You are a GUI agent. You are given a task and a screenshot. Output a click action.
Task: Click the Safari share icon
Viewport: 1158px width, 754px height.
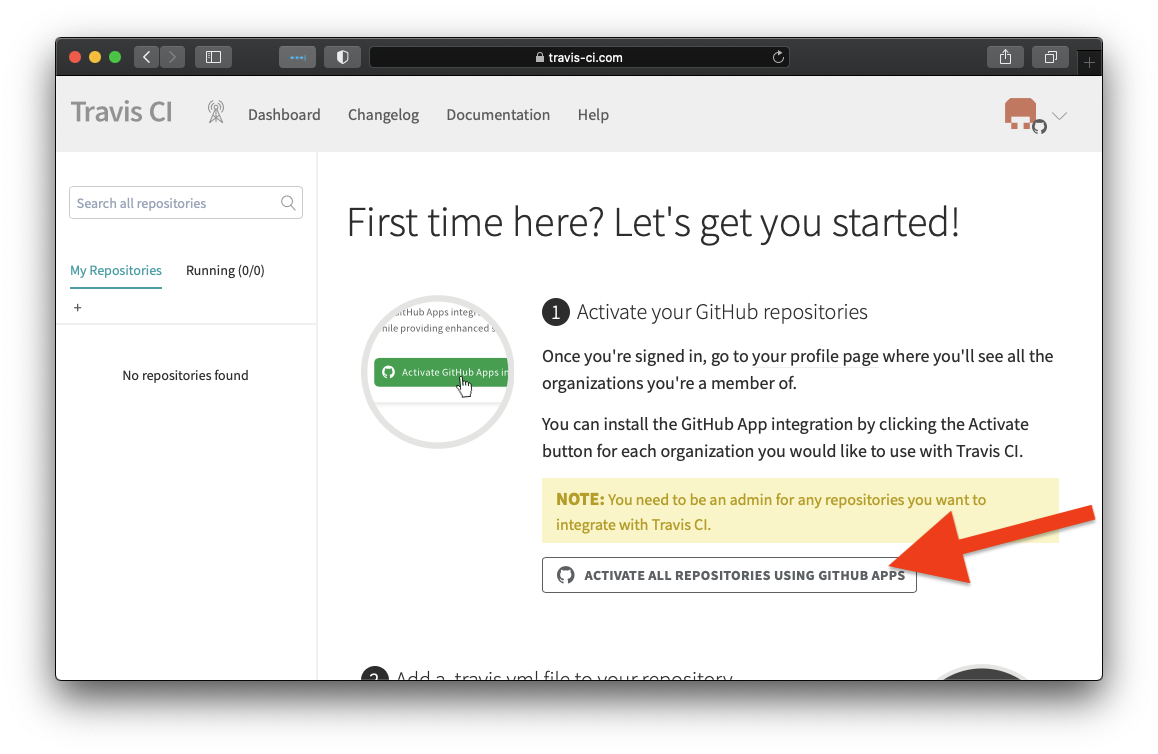pyautogui.click(x=1005, y=57)
